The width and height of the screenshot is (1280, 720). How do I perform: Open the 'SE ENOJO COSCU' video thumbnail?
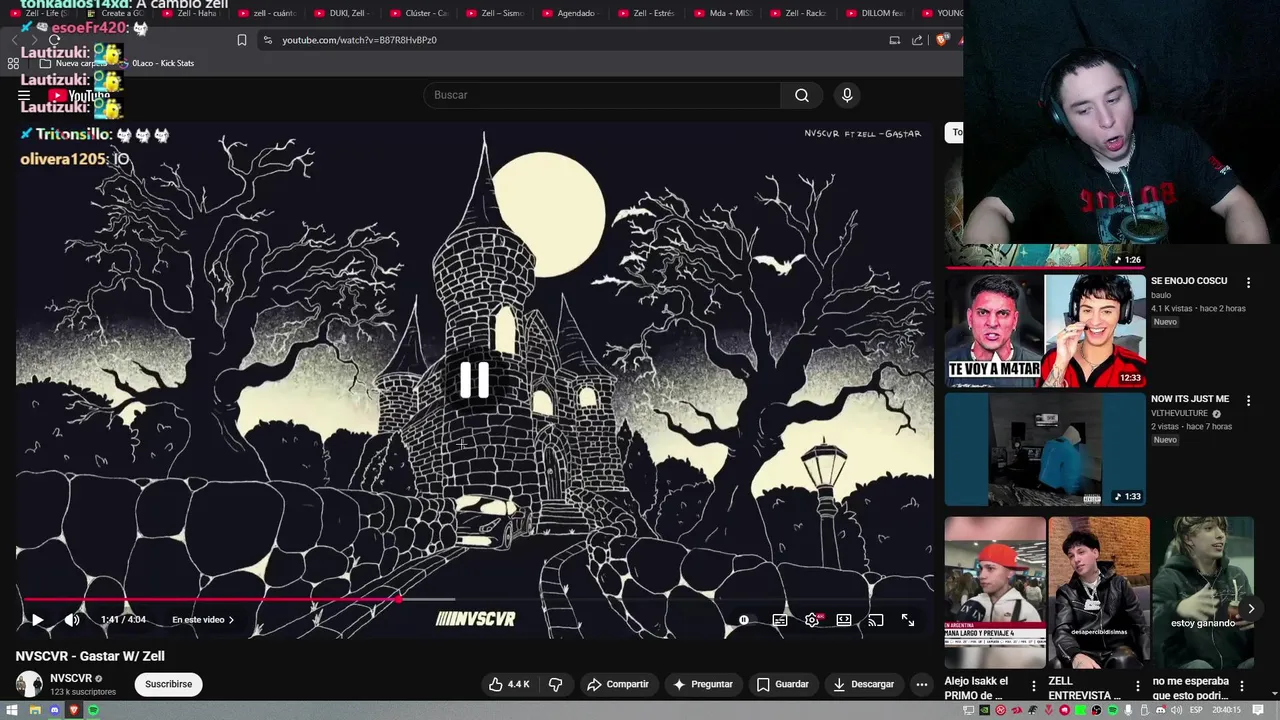(x=1045, y=330)
